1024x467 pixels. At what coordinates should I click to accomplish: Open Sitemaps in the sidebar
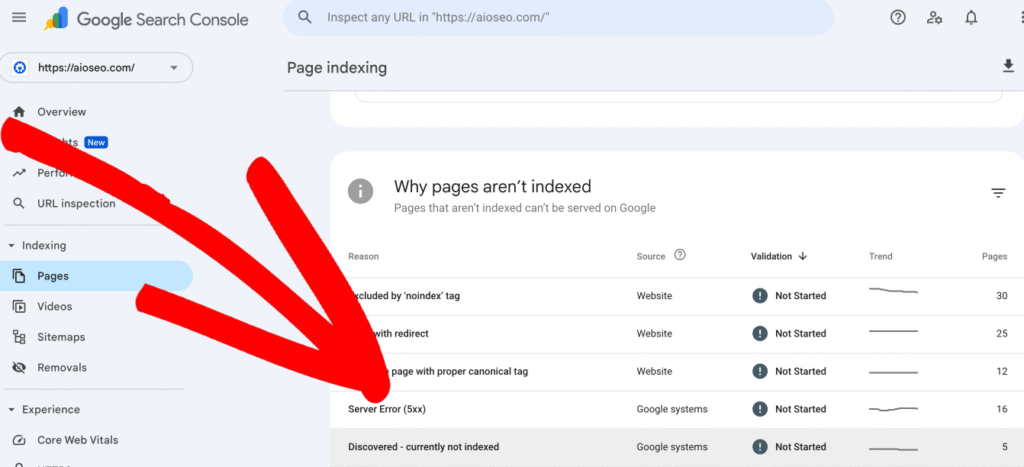61,338
